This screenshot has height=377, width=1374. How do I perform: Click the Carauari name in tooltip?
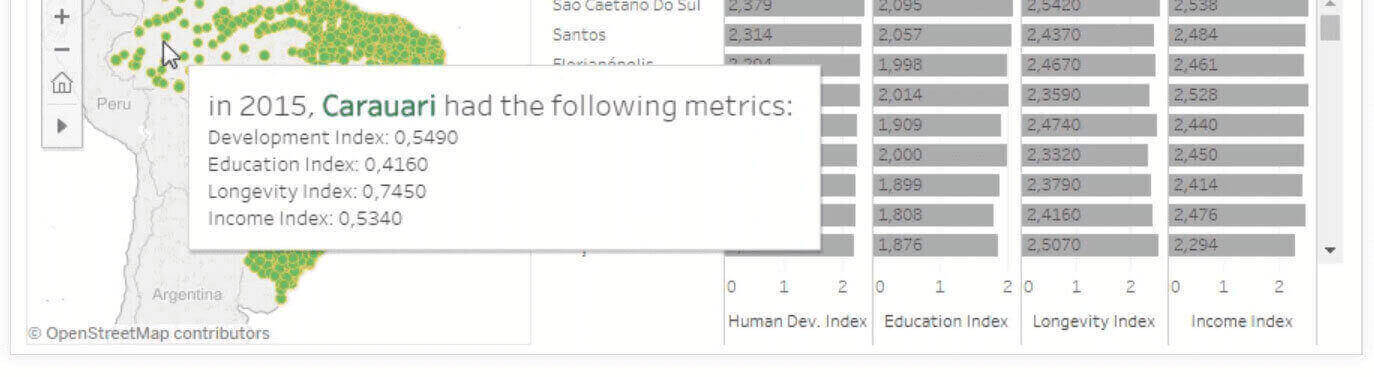(x=379, y=106)
